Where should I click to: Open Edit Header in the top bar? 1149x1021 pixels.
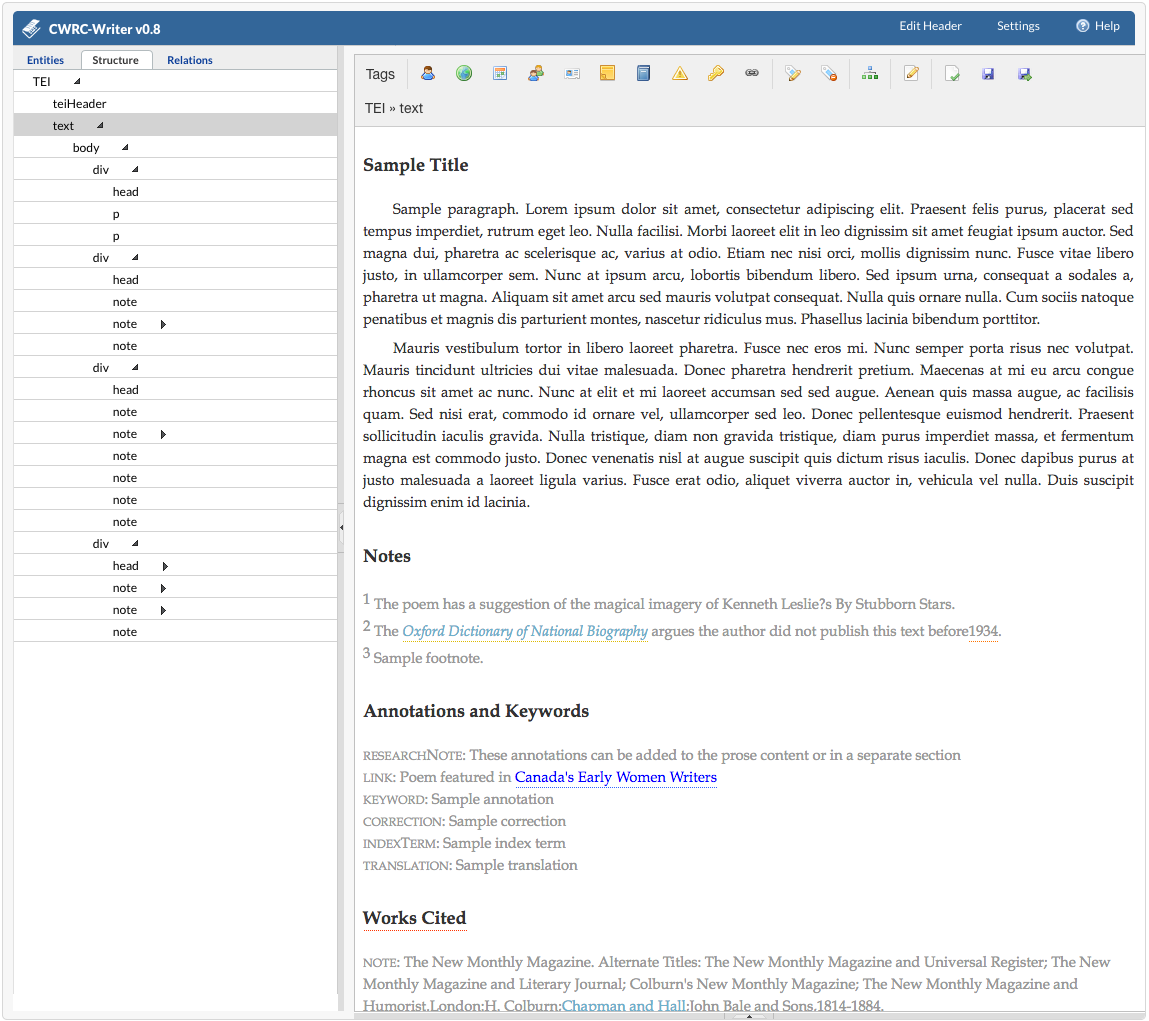coord(931,26)
